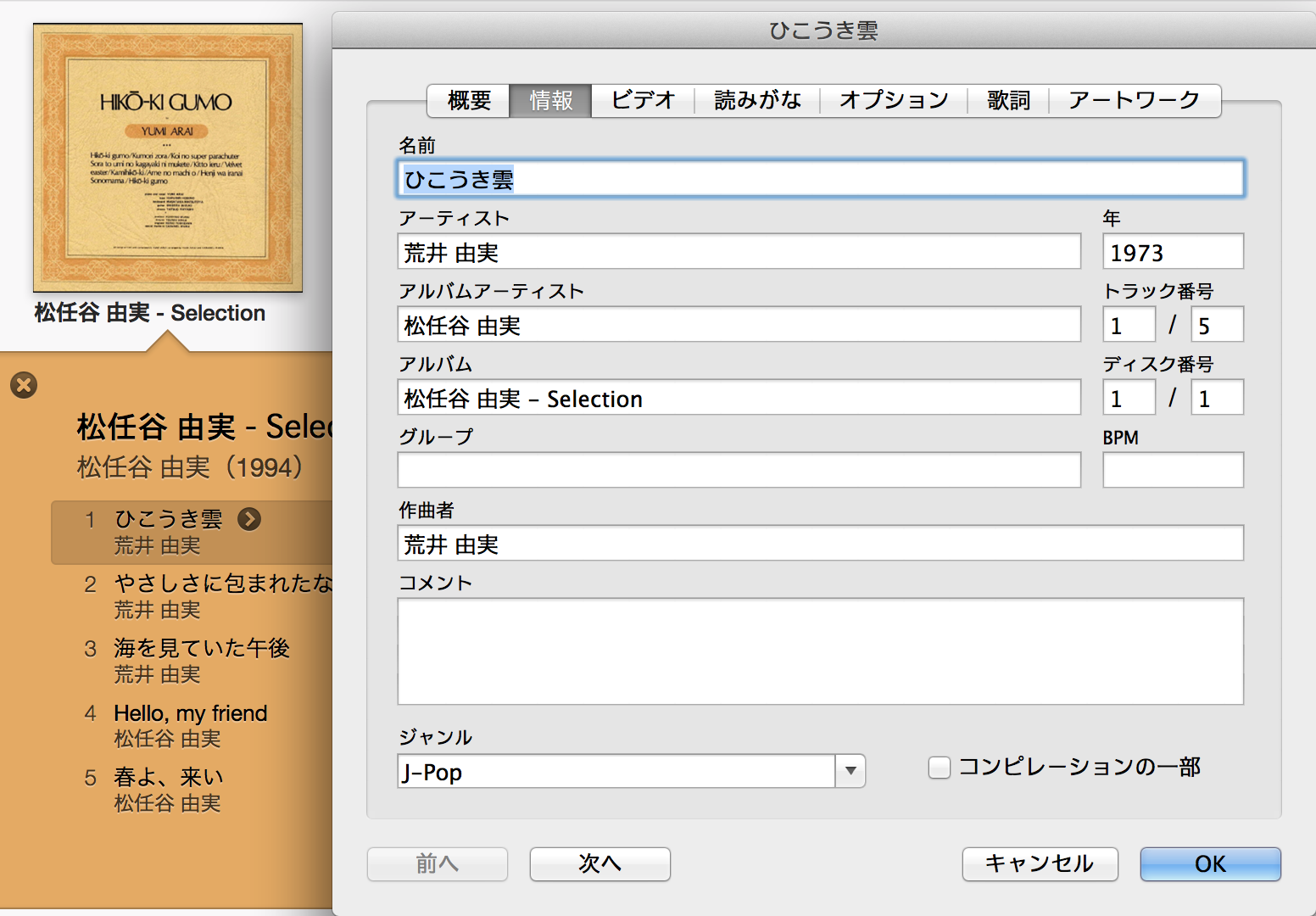1316x916 pixels.
Task: Close the album panel with the X icon
Action: pos(24,385)
